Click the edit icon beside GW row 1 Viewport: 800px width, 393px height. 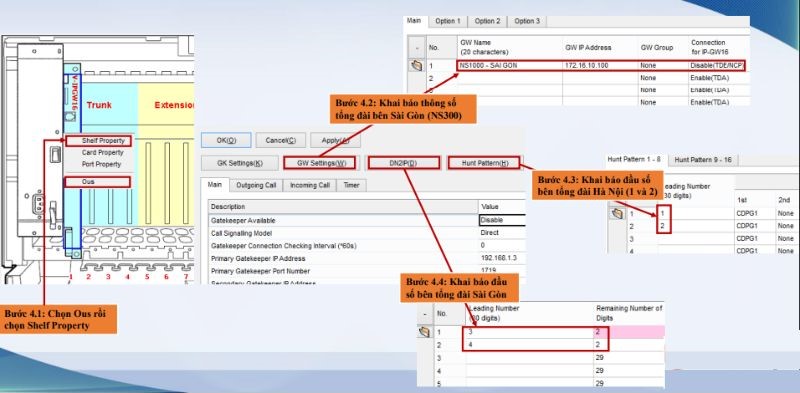(417, 66)
